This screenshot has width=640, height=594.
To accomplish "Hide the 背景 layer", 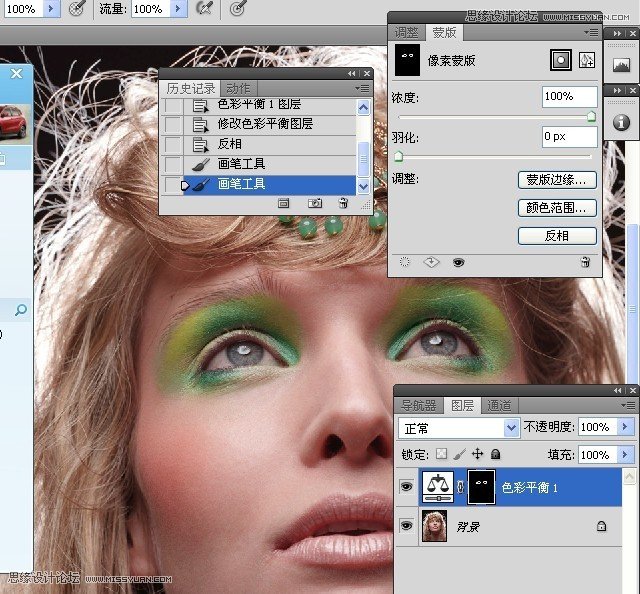I will tap(406, 525).
